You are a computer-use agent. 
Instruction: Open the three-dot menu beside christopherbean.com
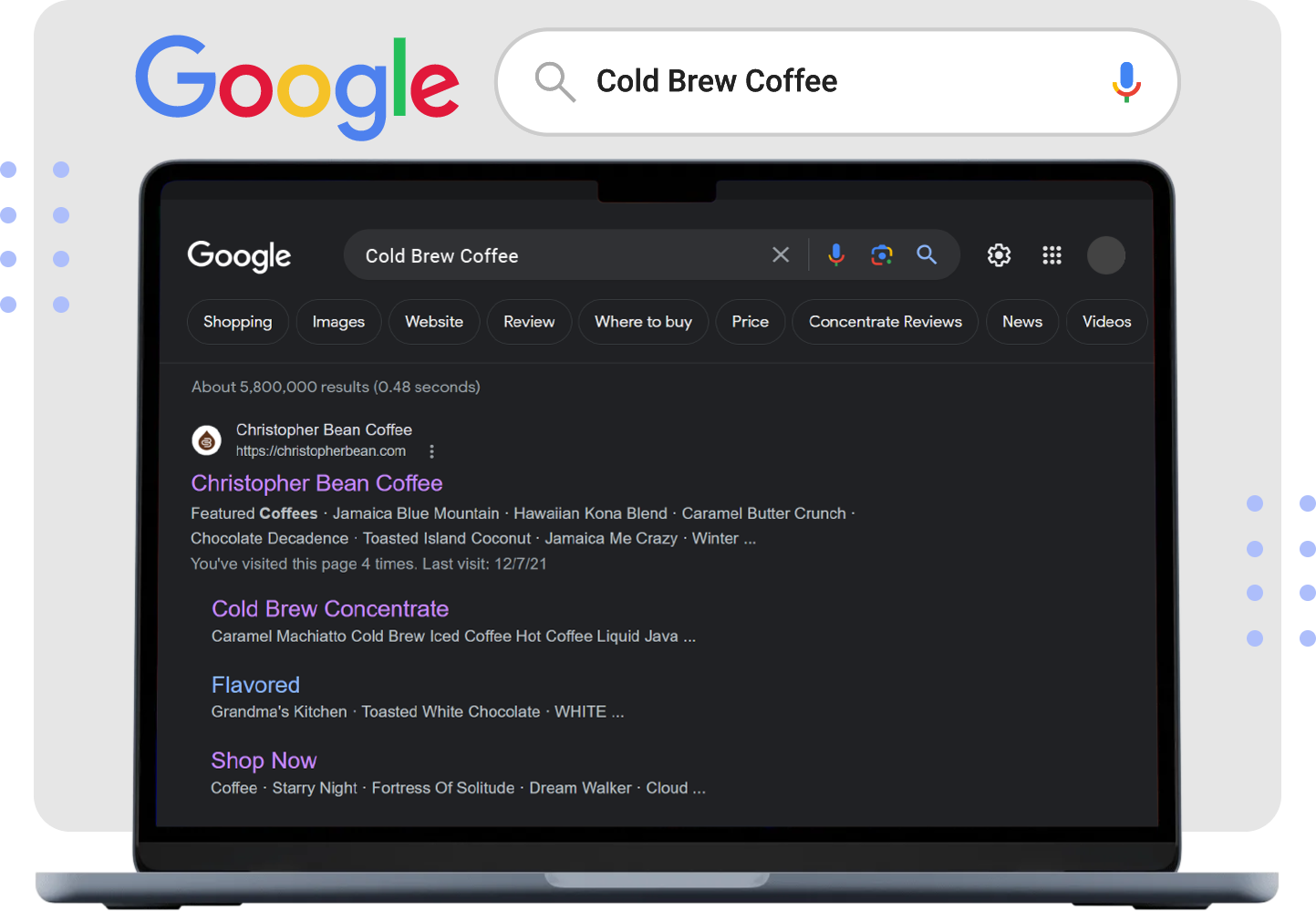coord(431,451)
